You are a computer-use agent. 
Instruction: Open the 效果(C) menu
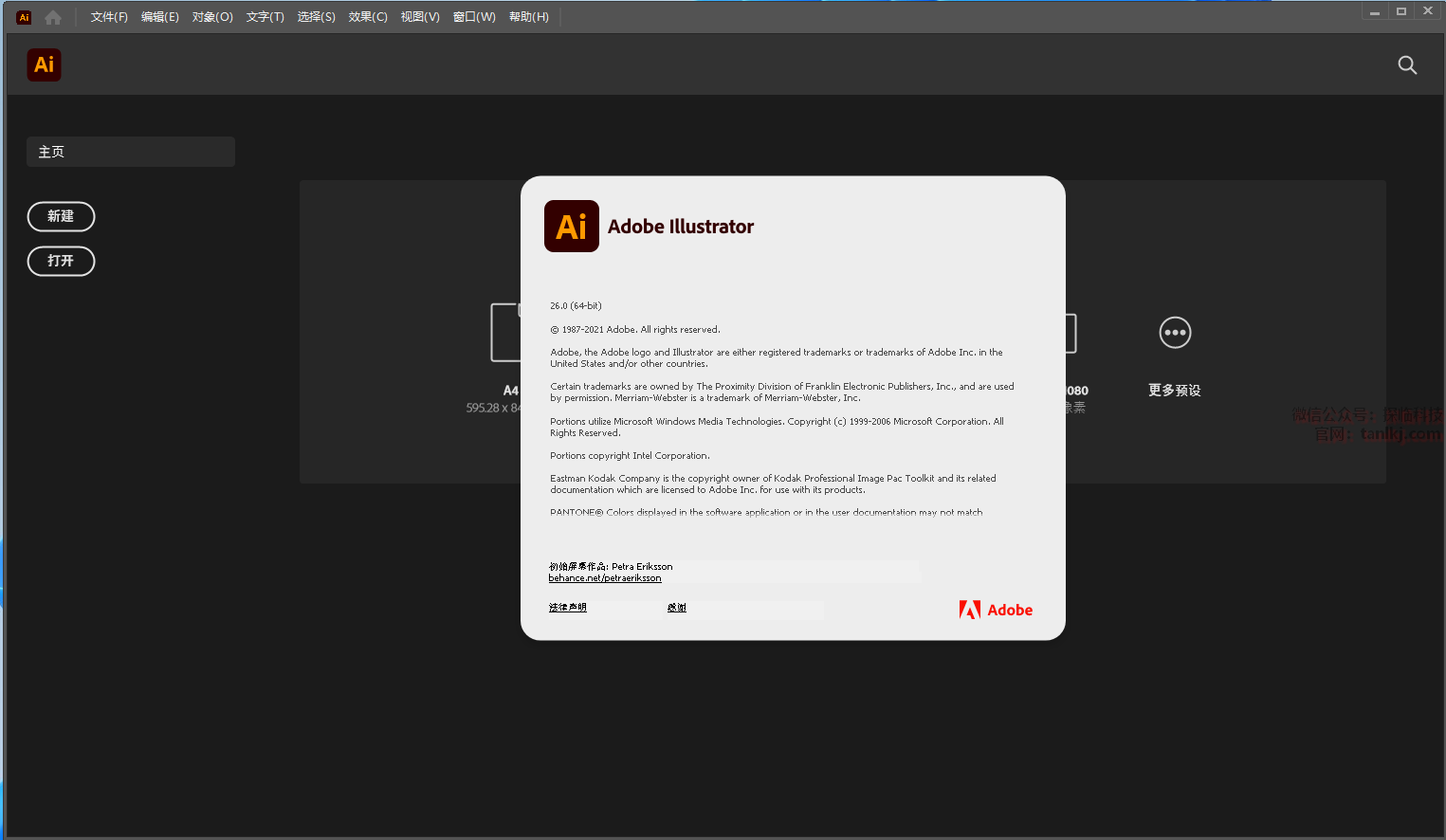tap(368, 17)
